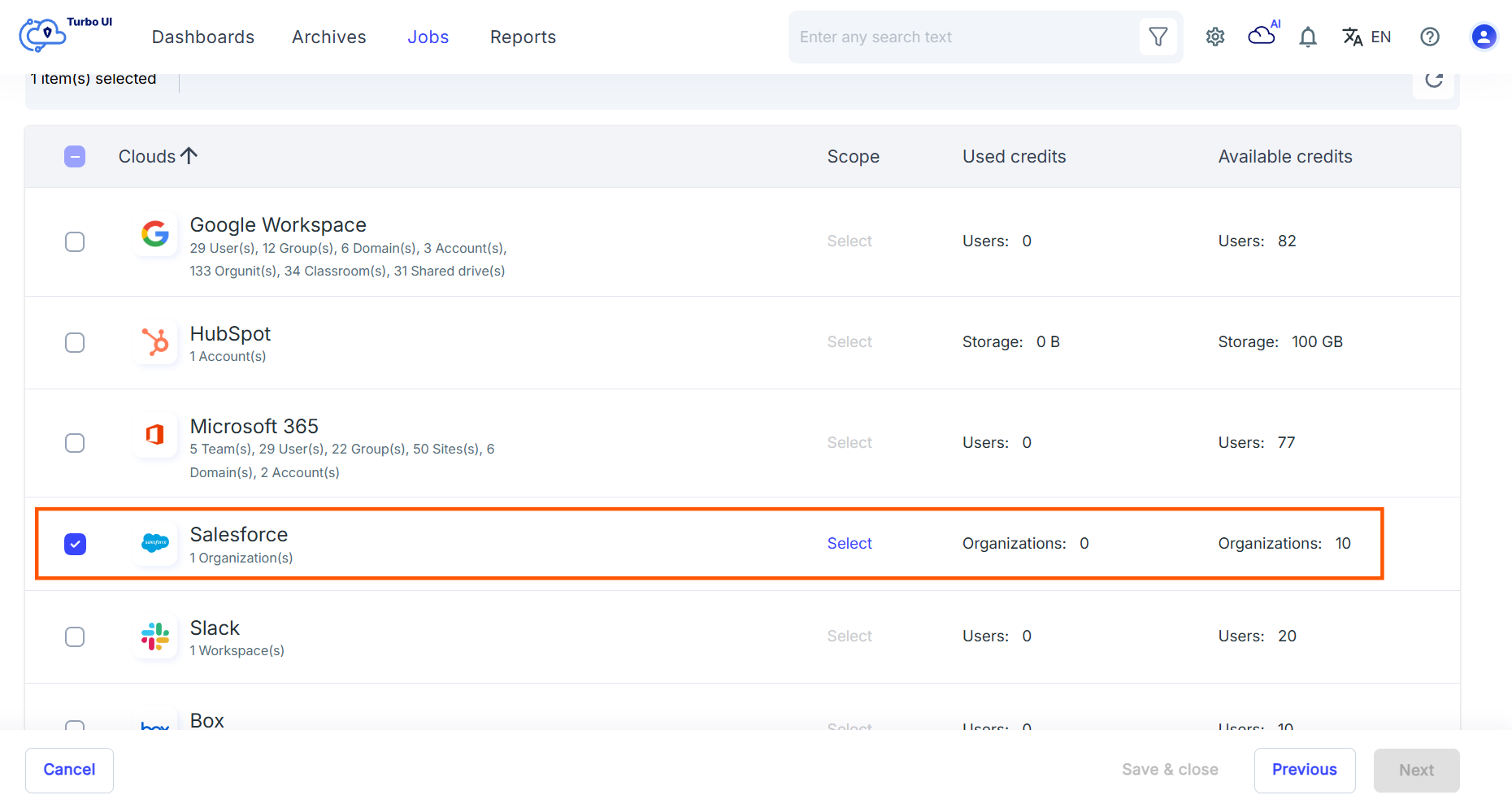This screenshot has width=1512, height=808.
Task: Check the HubSpot checkbox
Action: point(75,342)
